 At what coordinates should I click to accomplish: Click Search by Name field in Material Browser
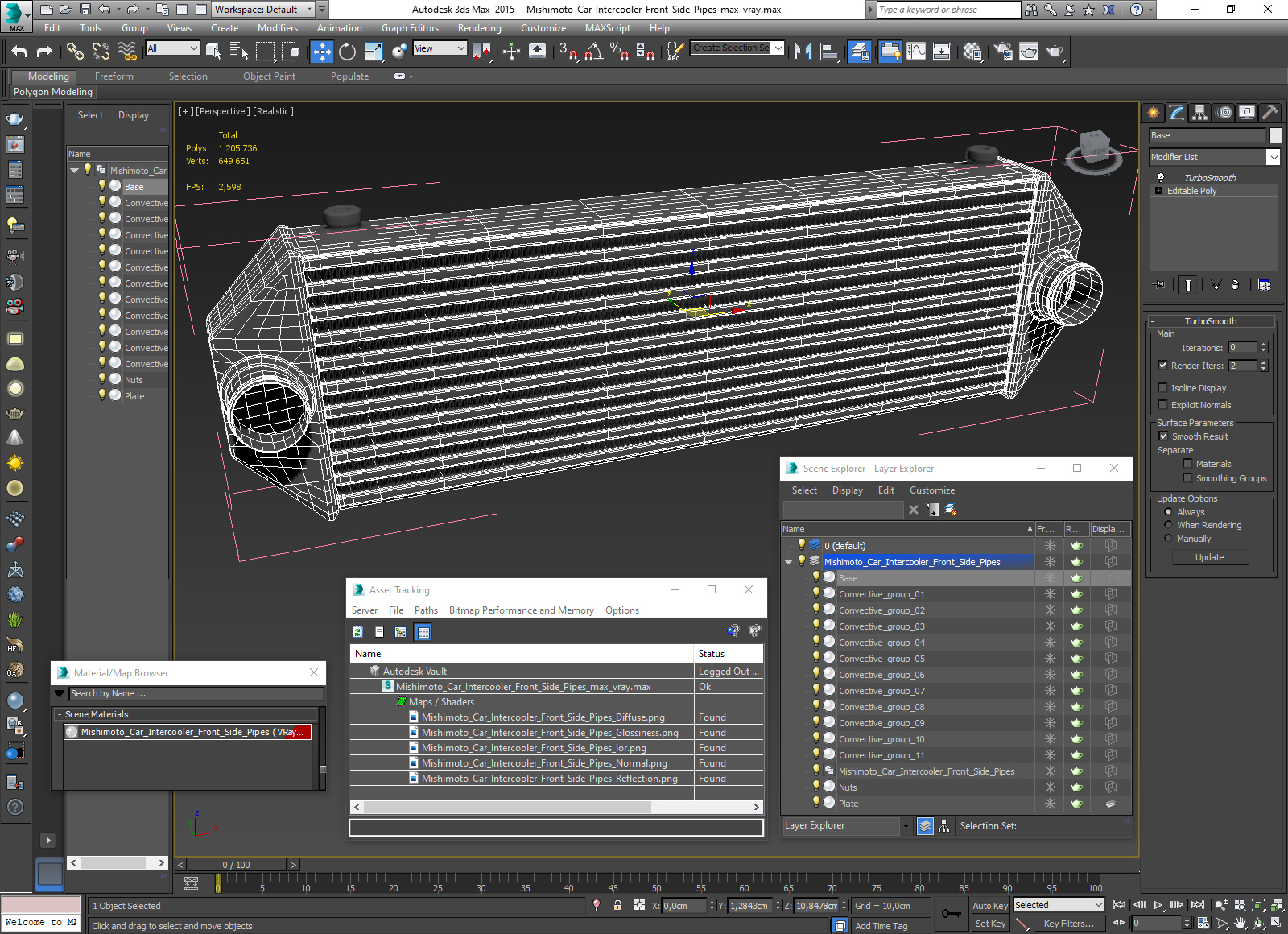point(196,693)
